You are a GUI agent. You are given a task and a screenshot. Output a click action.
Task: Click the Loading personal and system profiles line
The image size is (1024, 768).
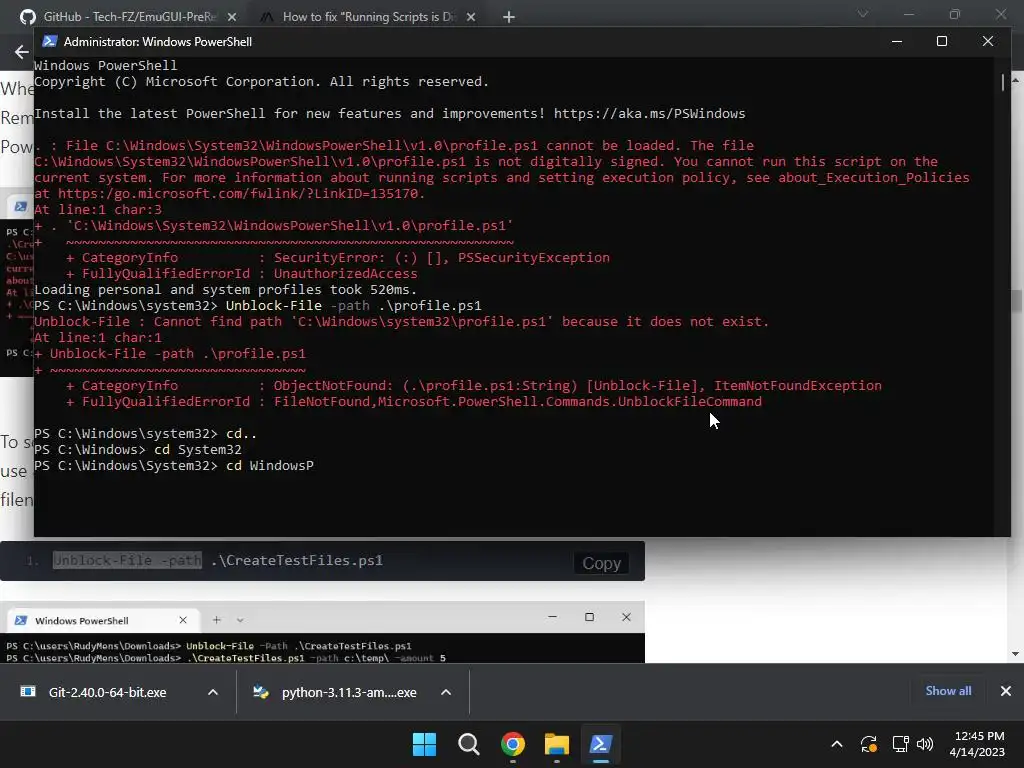pos(225,289)
